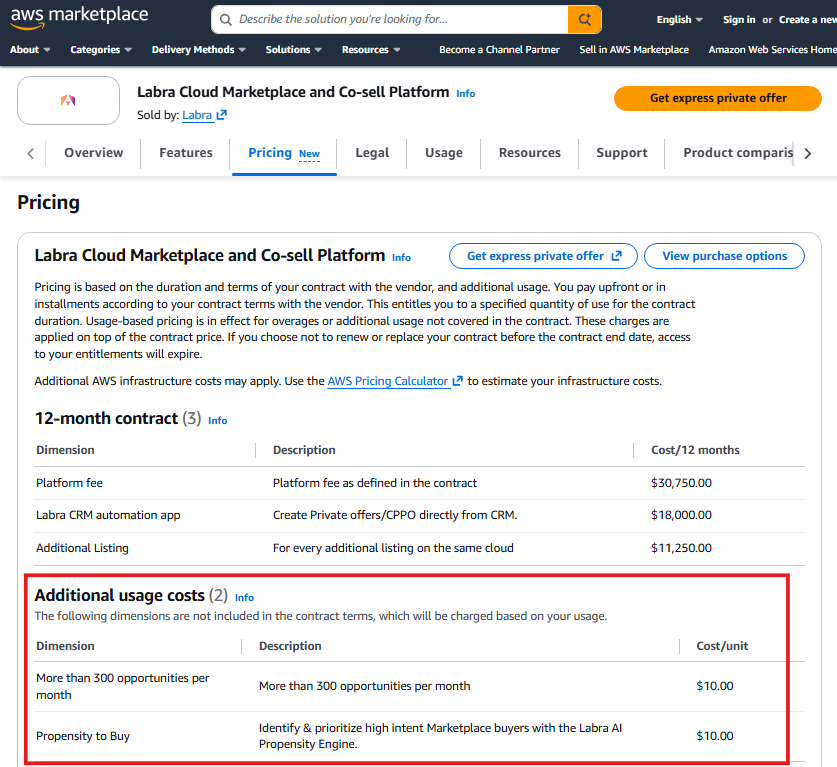Click 'Create Private offers/CPPO directly from CRM.' description
The width and height of the screenshot is (837, 767).
tap(395, 515)
